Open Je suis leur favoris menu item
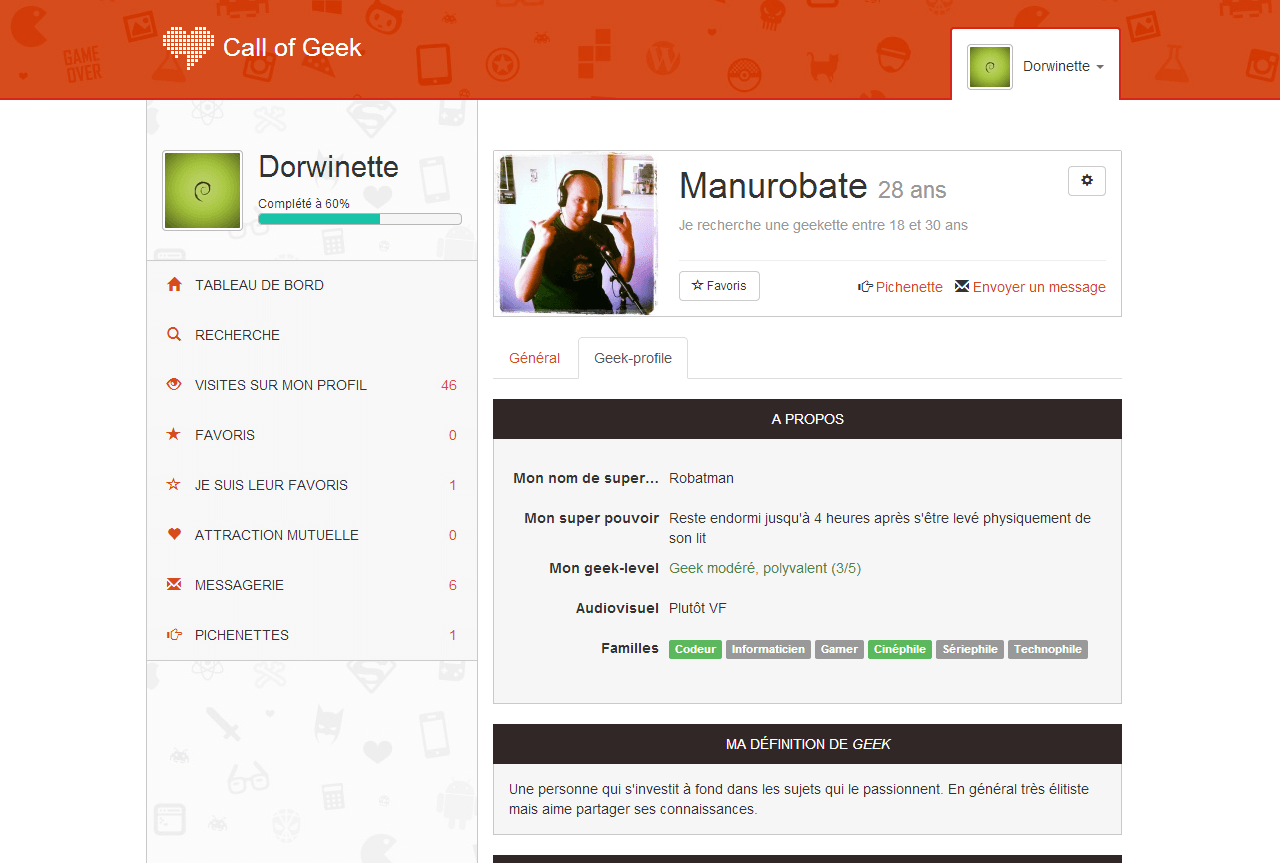The width and height of the screenshot is (1280, 863). click(271, 485)
